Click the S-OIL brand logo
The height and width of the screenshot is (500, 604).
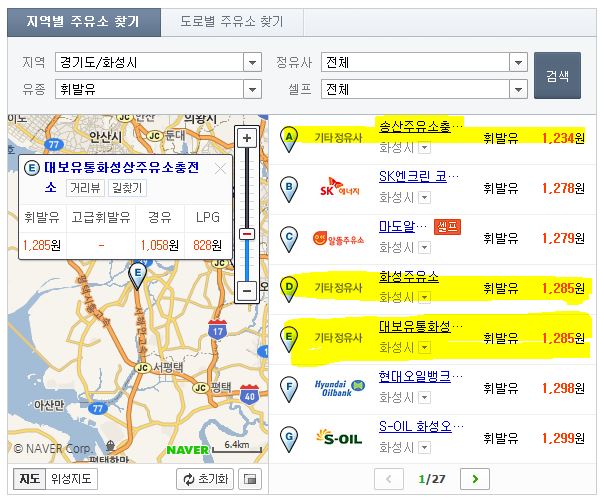click(x=339, y=438)
